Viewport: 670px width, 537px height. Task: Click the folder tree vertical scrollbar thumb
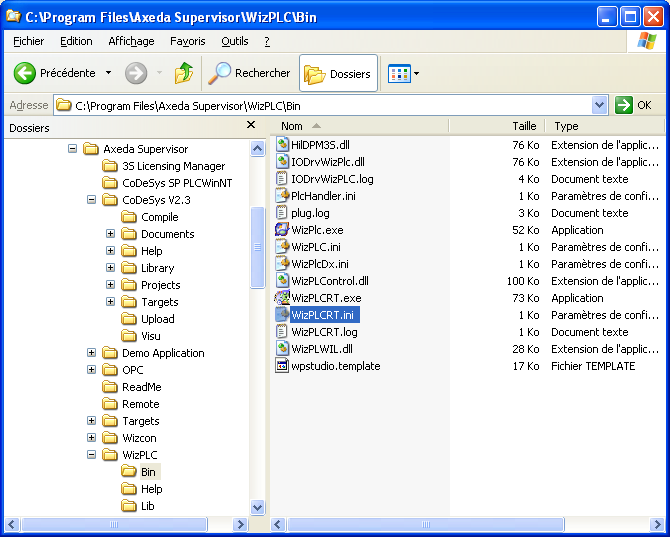[x=257, y=247]
